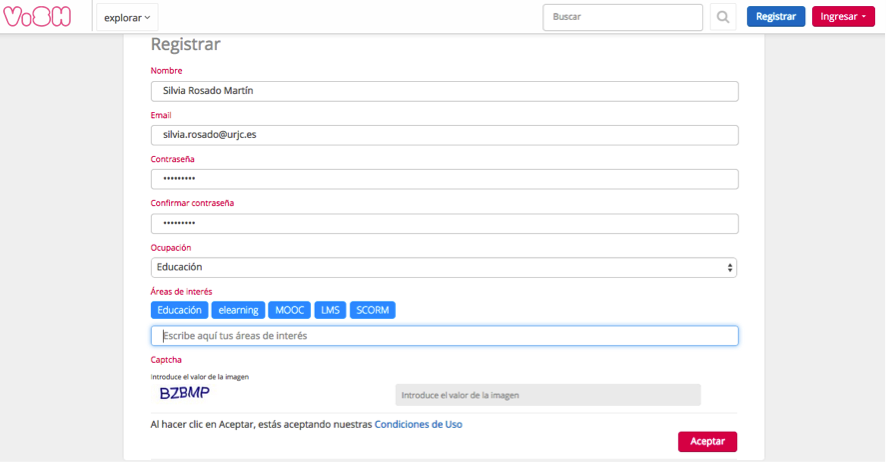Click the Confirmar contraseña field
The image size is (886, 462).
pos(444,223)
